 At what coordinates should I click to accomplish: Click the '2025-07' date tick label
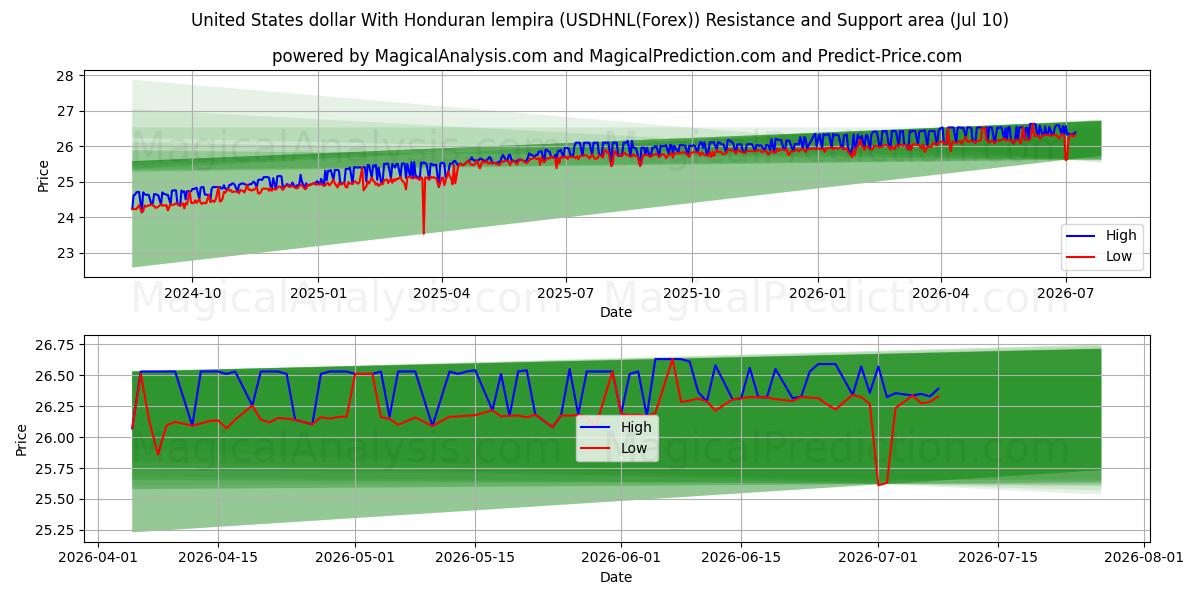click(x=566, y=294)
